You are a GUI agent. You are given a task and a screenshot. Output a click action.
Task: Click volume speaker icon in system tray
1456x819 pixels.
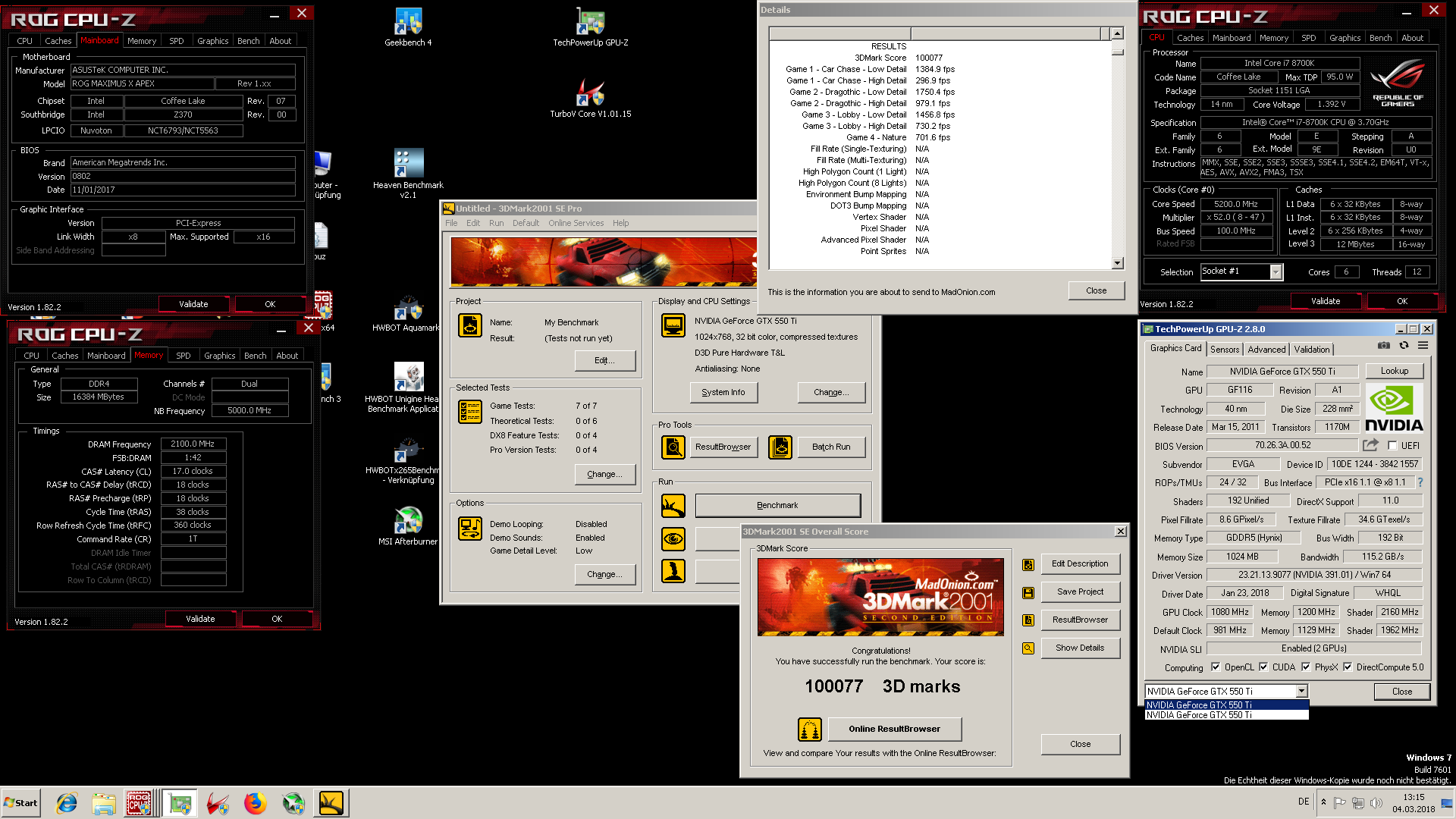pos(1376,802)
